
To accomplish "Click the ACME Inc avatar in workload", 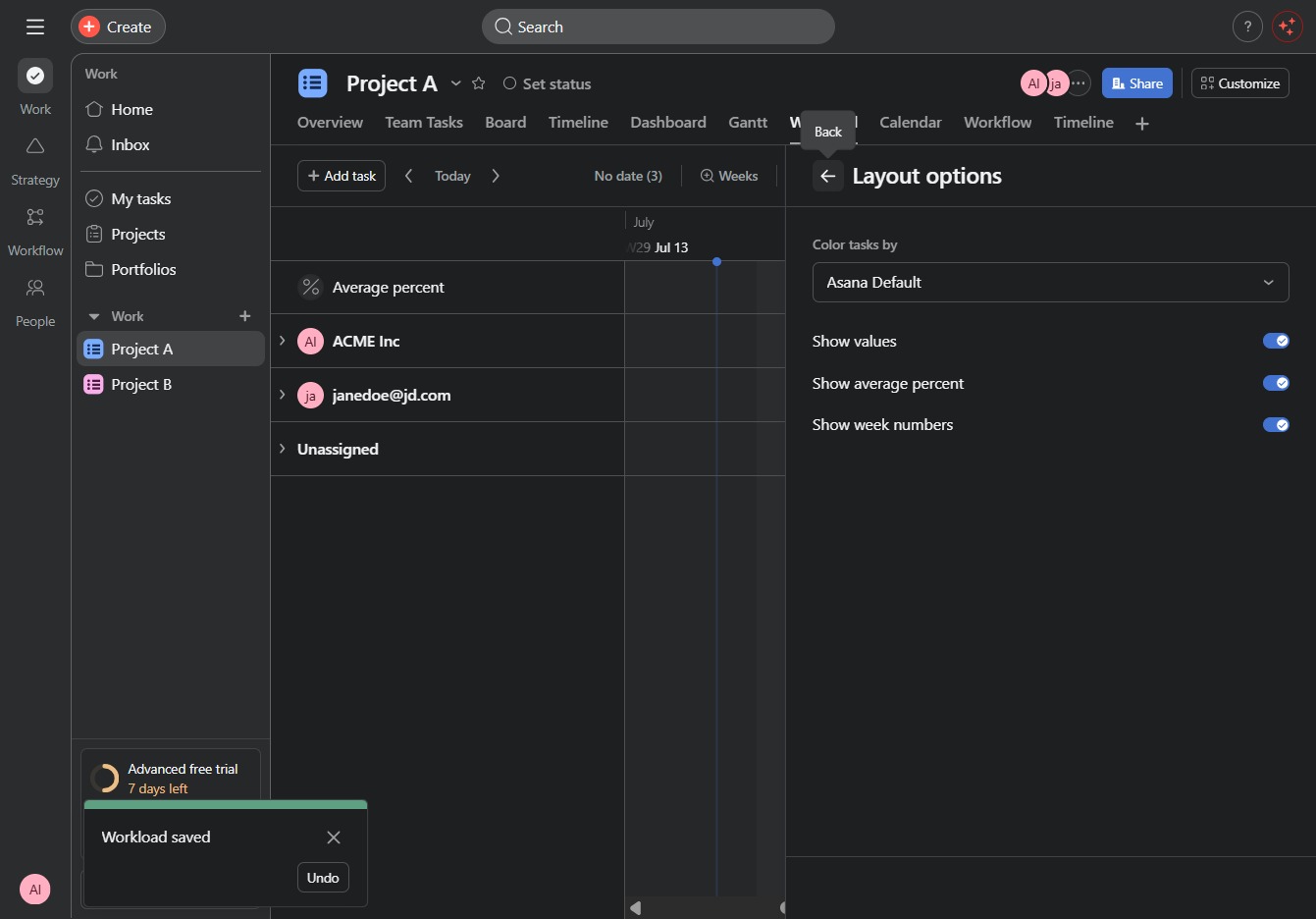I will (311, 341).
